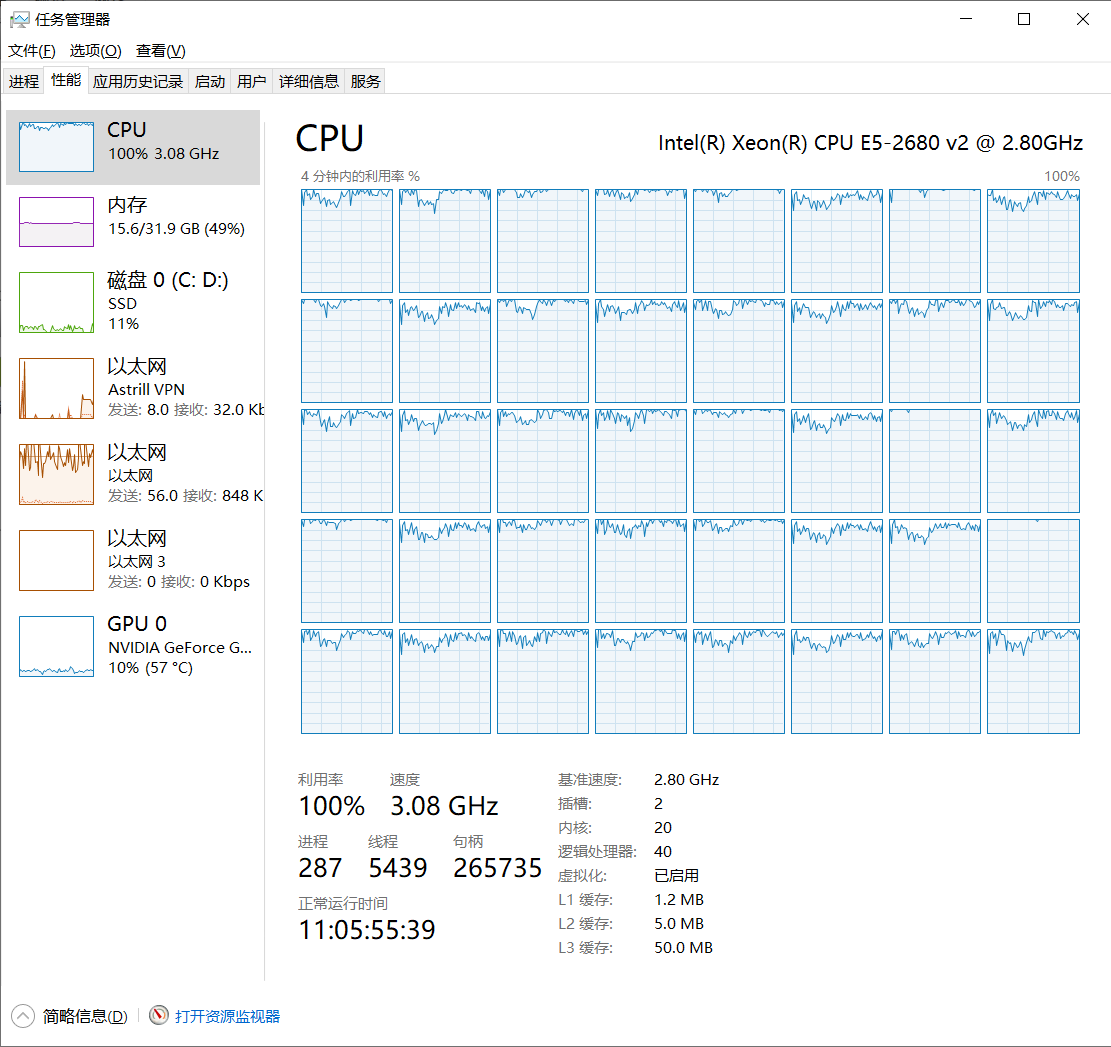Select the 以太网 3 entry
The image size is (1111, 1047).
coord(133,560)
